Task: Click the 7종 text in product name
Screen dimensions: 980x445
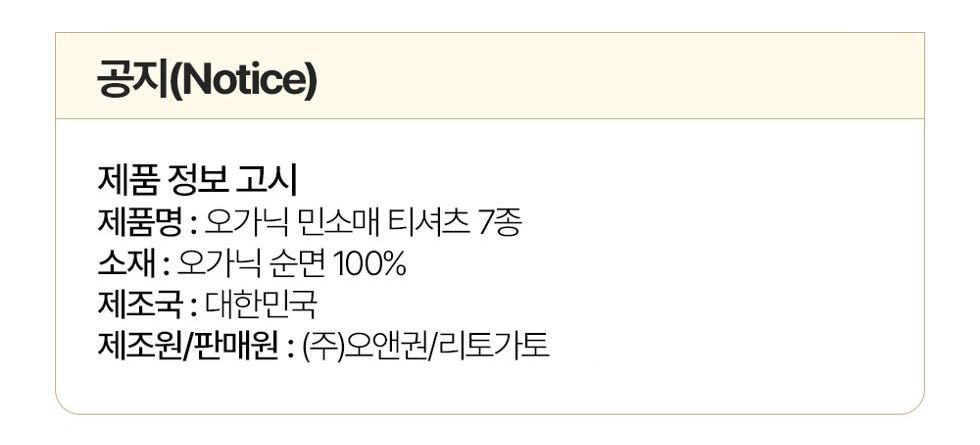Action: (499, 224)
